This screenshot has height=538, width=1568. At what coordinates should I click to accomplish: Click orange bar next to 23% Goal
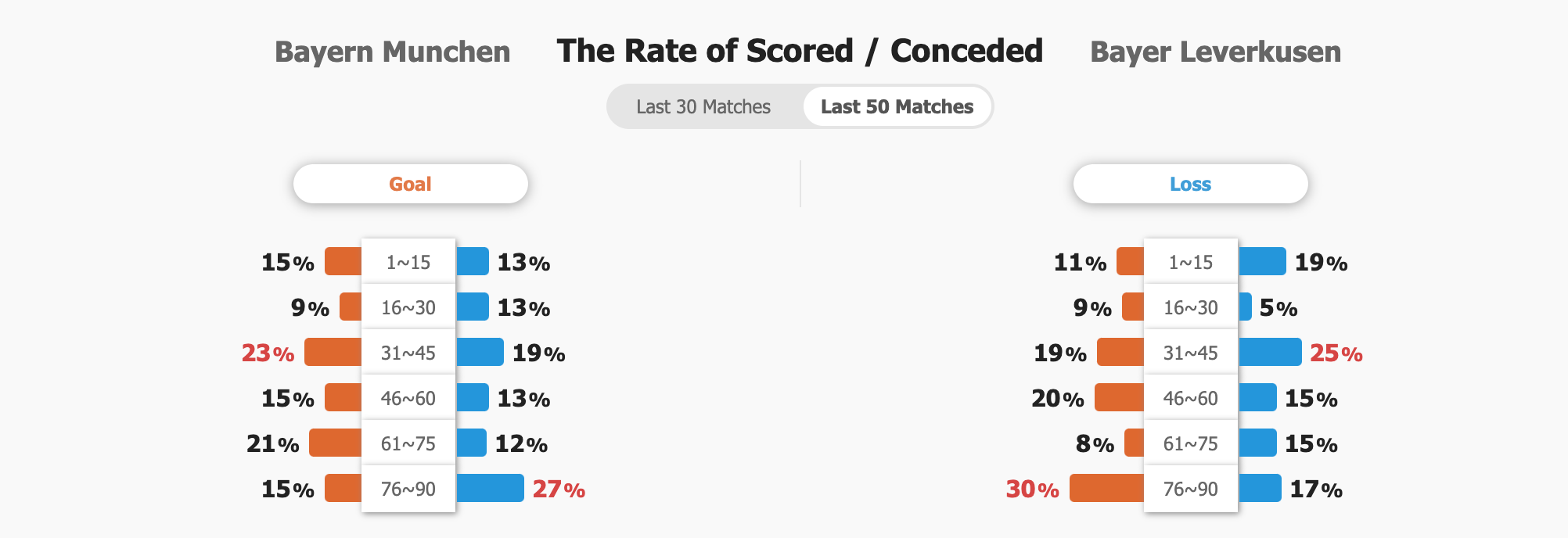pos(333,352)
